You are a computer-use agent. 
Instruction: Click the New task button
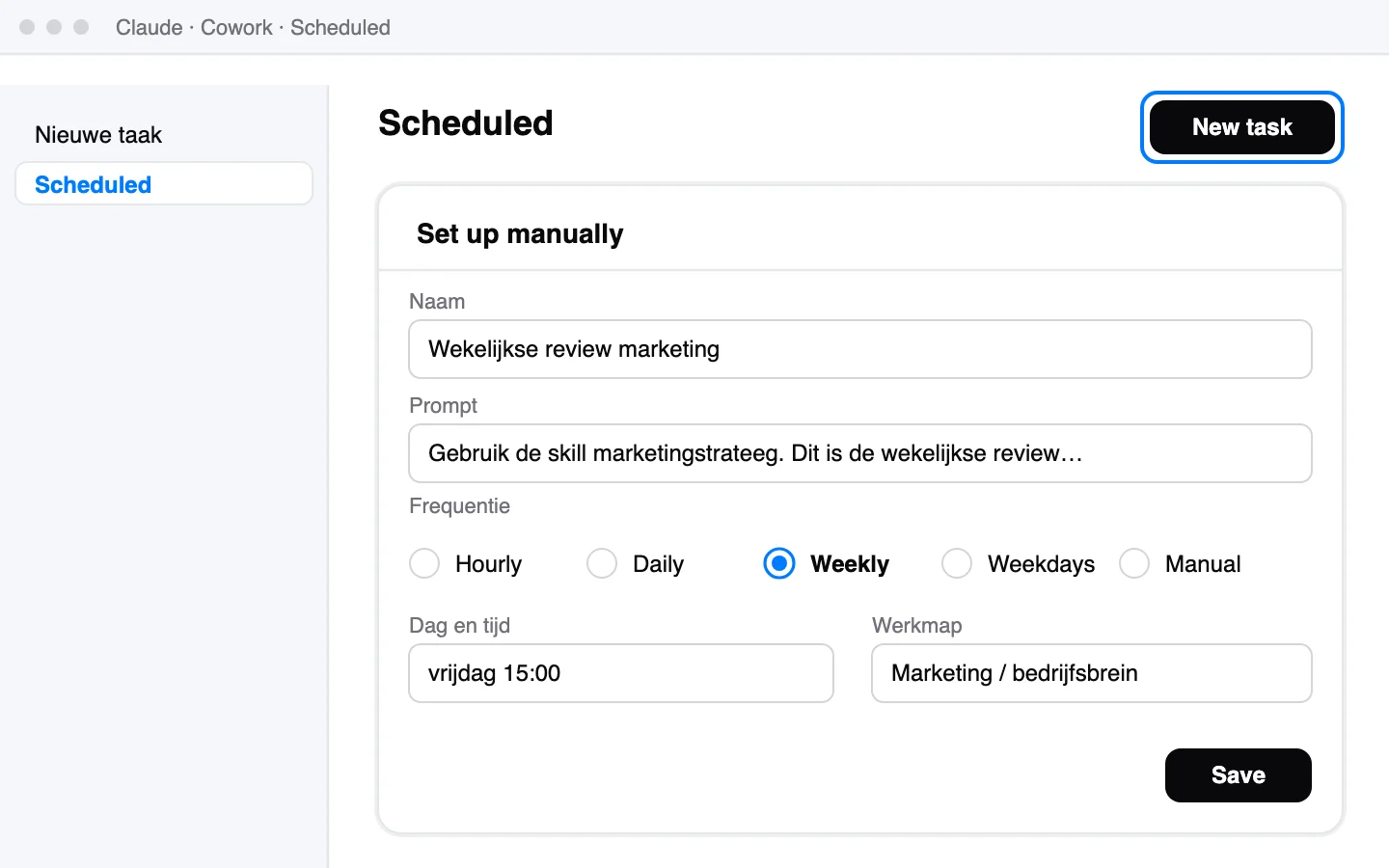coord(1242,127)
